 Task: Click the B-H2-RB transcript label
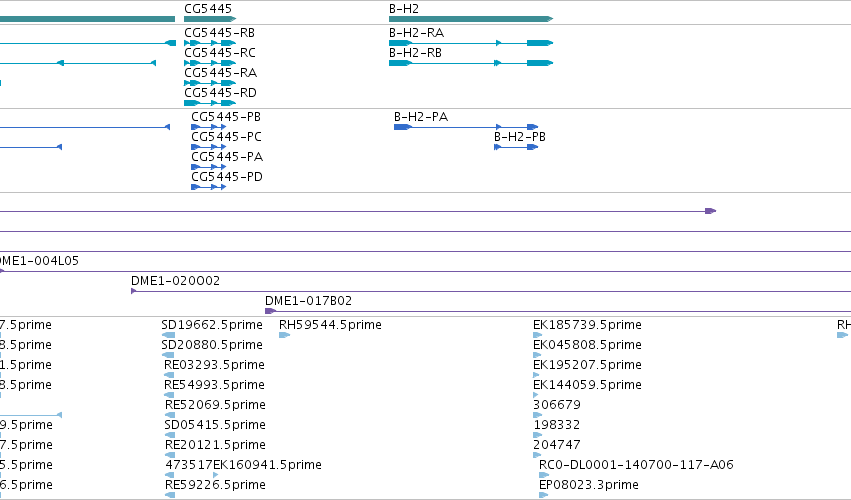click(415, 53)
